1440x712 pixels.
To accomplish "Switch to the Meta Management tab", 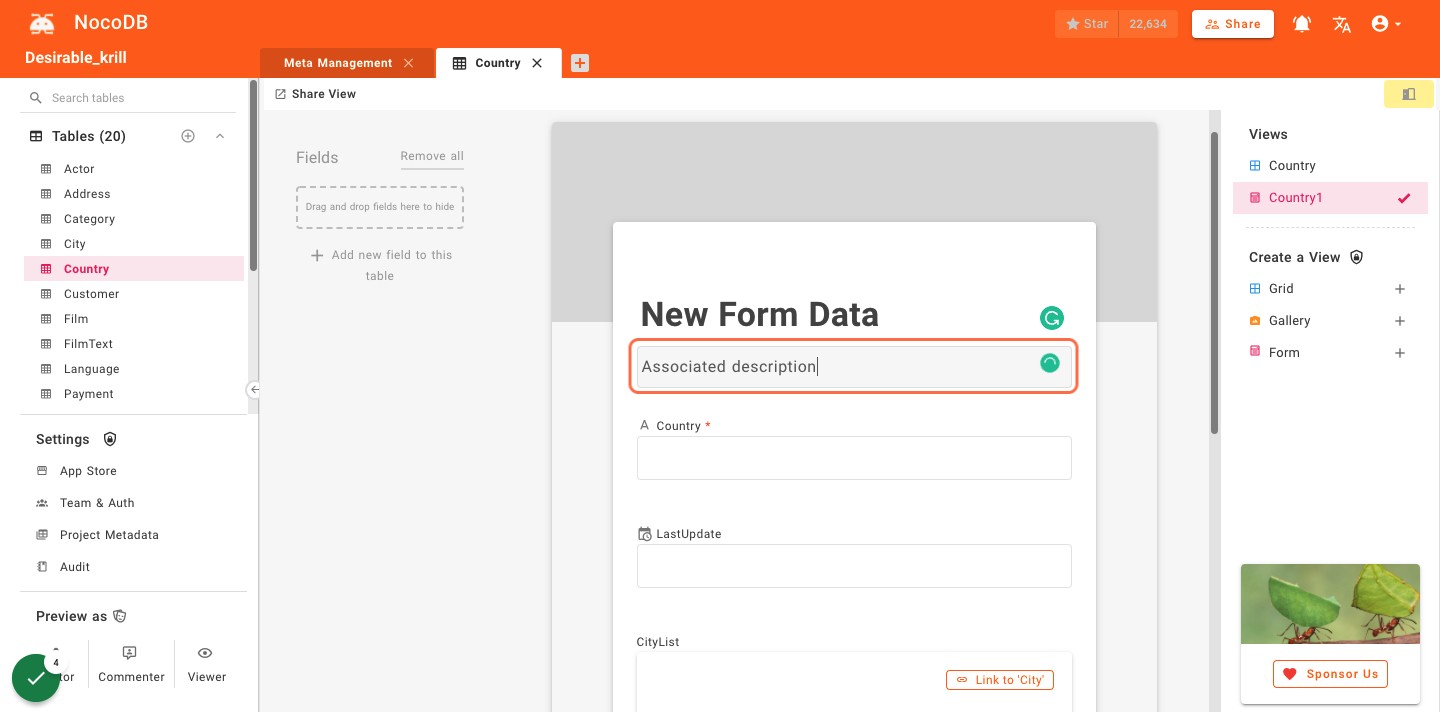I will click(338, 63).
